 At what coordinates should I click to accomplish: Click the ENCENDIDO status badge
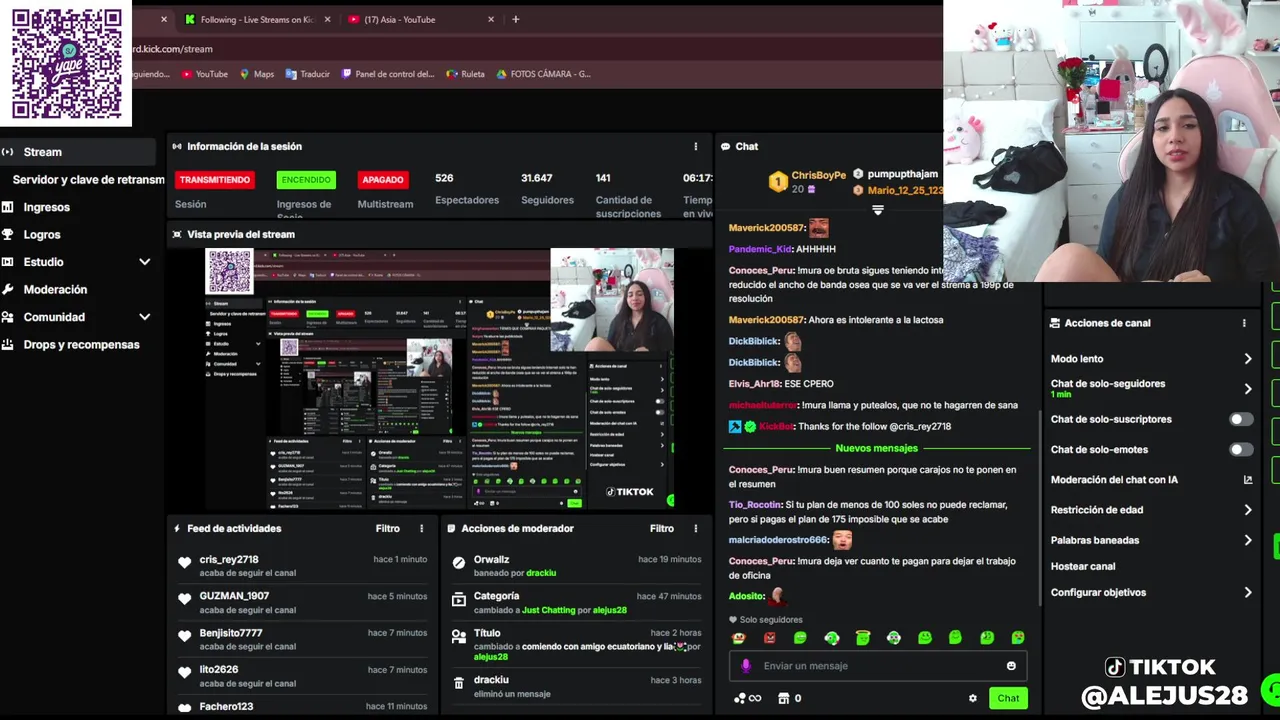tap(306, 180)
